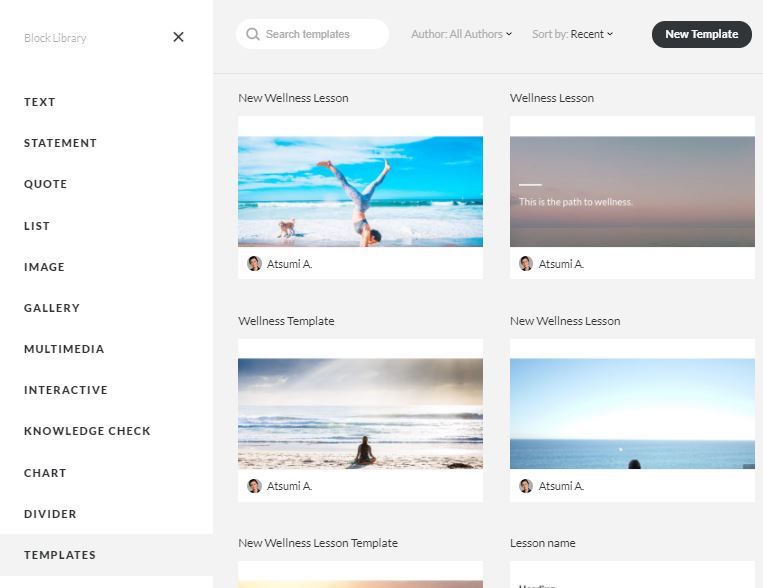Click first 'New Wellness Lesson' title
This screenshot has height=588, width=763.
click(293, 98)
